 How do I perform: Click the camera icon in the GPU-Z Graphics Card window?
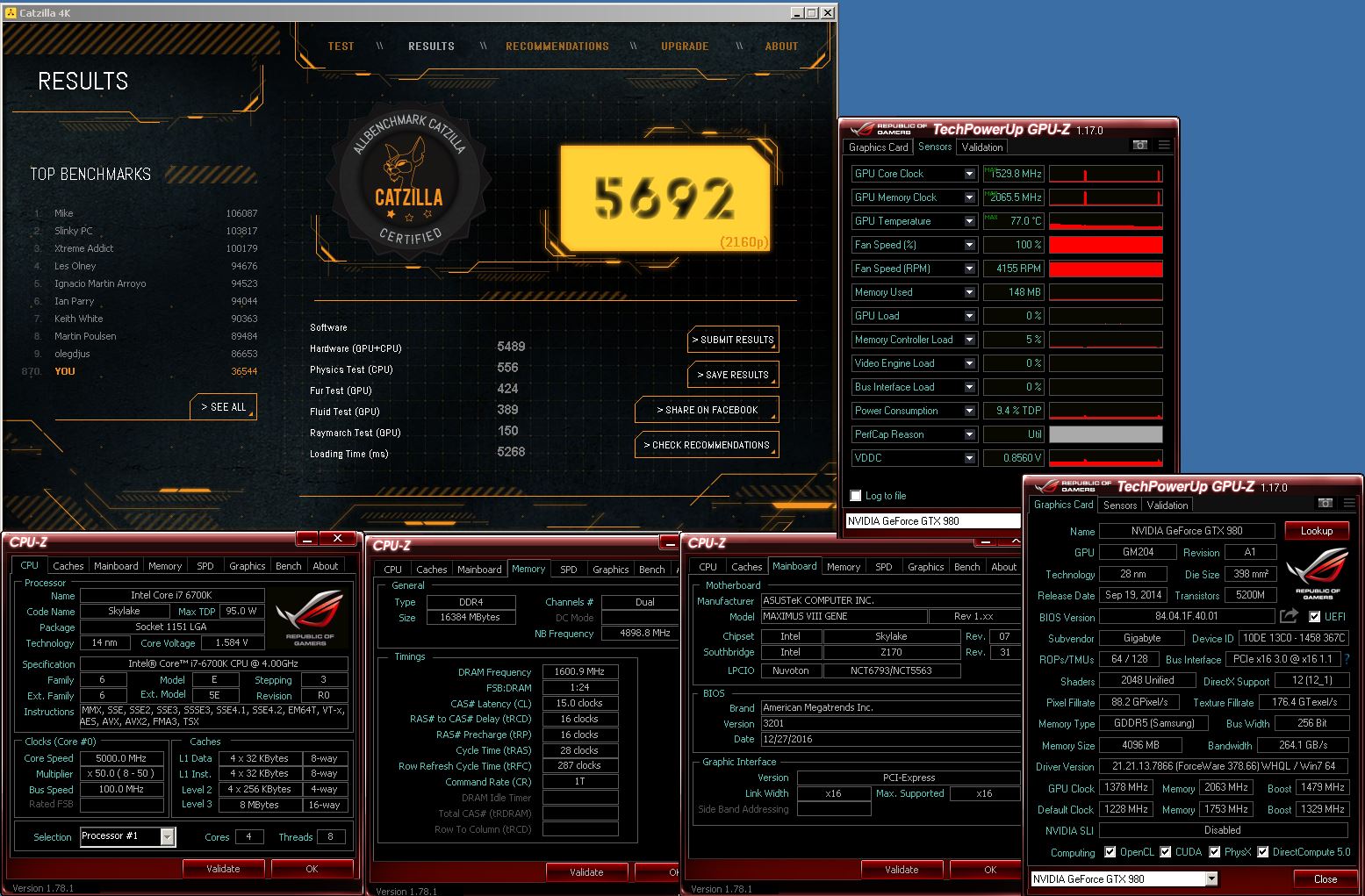point(1325,504)
